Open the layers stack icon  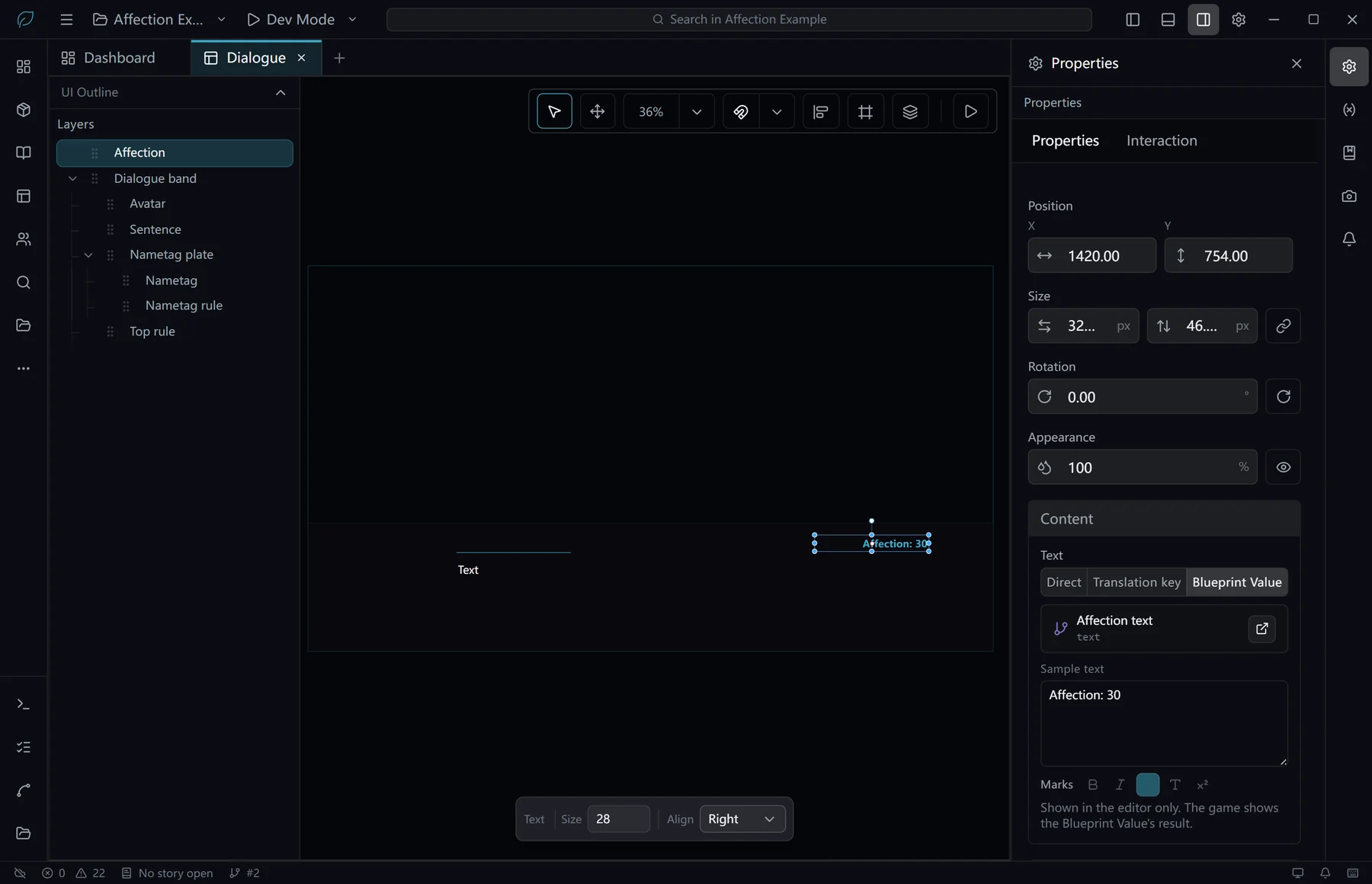pos(910,111)
